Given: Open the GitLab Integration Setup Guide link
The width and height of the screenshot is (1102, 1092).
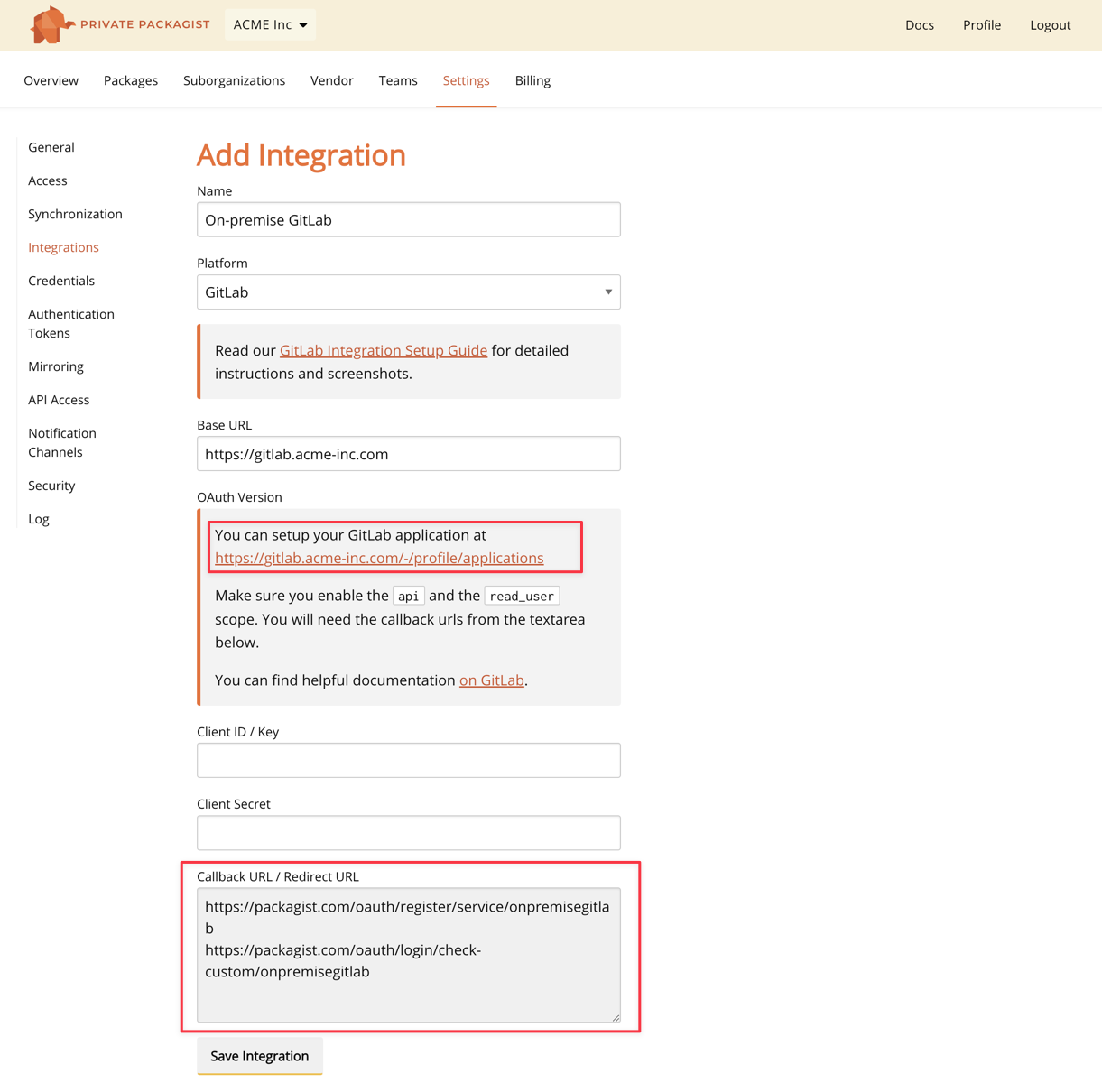Looking at the screenshot, I should [x=383, y=350].
